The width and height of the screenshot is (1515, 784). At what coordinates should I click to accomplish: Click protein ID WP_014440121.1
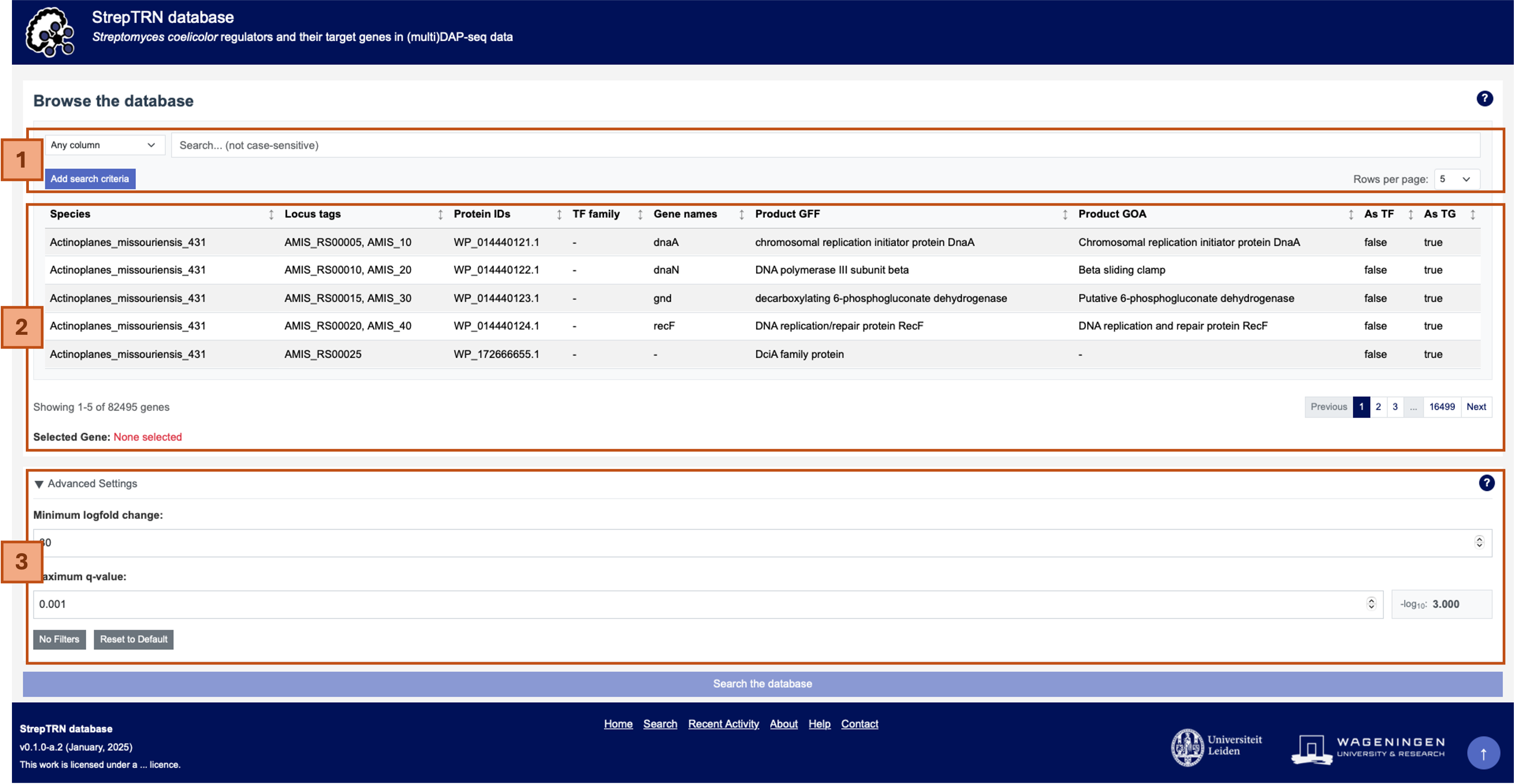(496, 242)
